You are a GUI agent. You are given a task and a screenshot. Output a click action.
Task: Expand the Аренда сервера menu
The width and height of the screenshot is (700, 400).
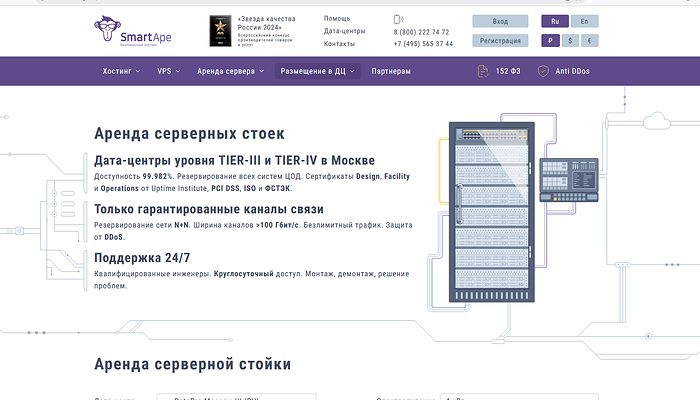click(230, 71)
